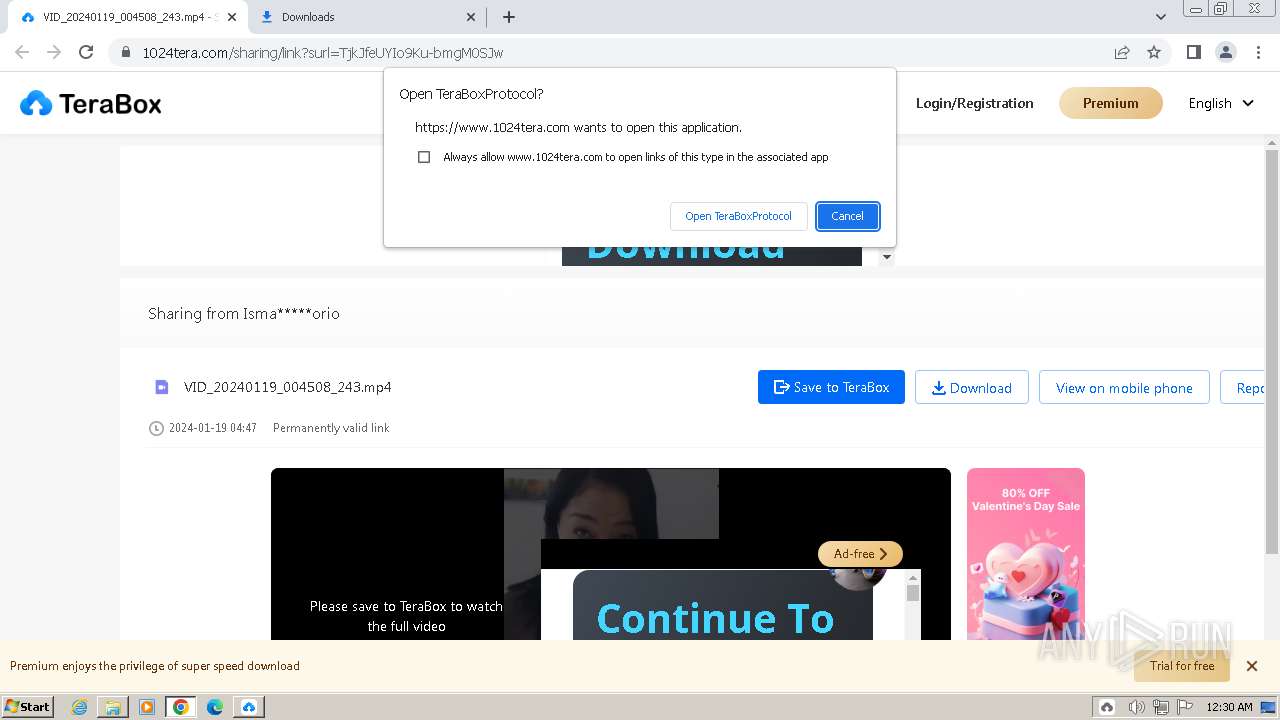Viewport: 1280px width, 720px height.
Task: Open the Windows Start menu
Action: [x=28, y=706]
